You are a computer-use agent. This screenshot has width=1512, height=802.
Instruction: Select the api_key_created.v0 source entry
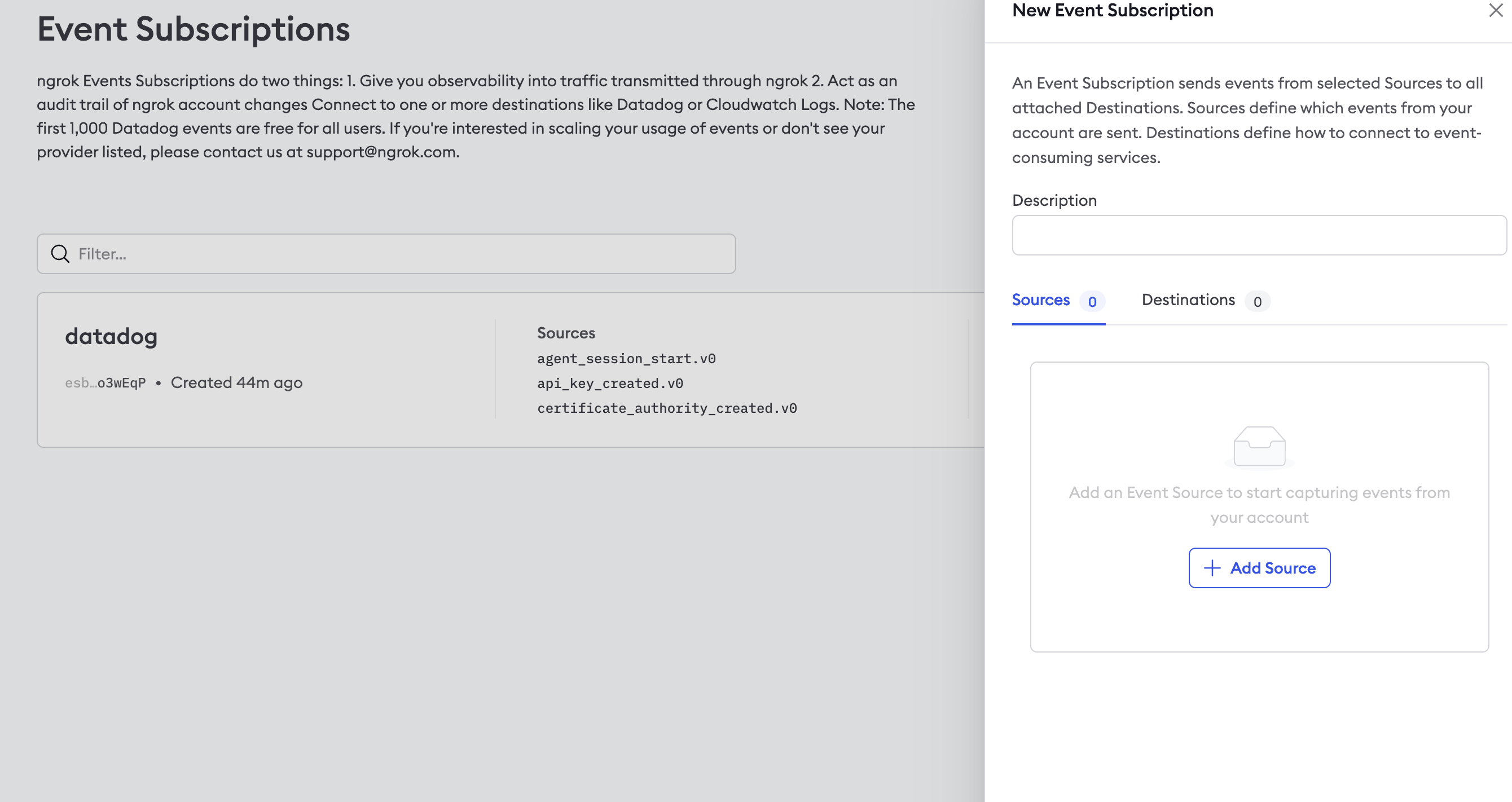610,383
